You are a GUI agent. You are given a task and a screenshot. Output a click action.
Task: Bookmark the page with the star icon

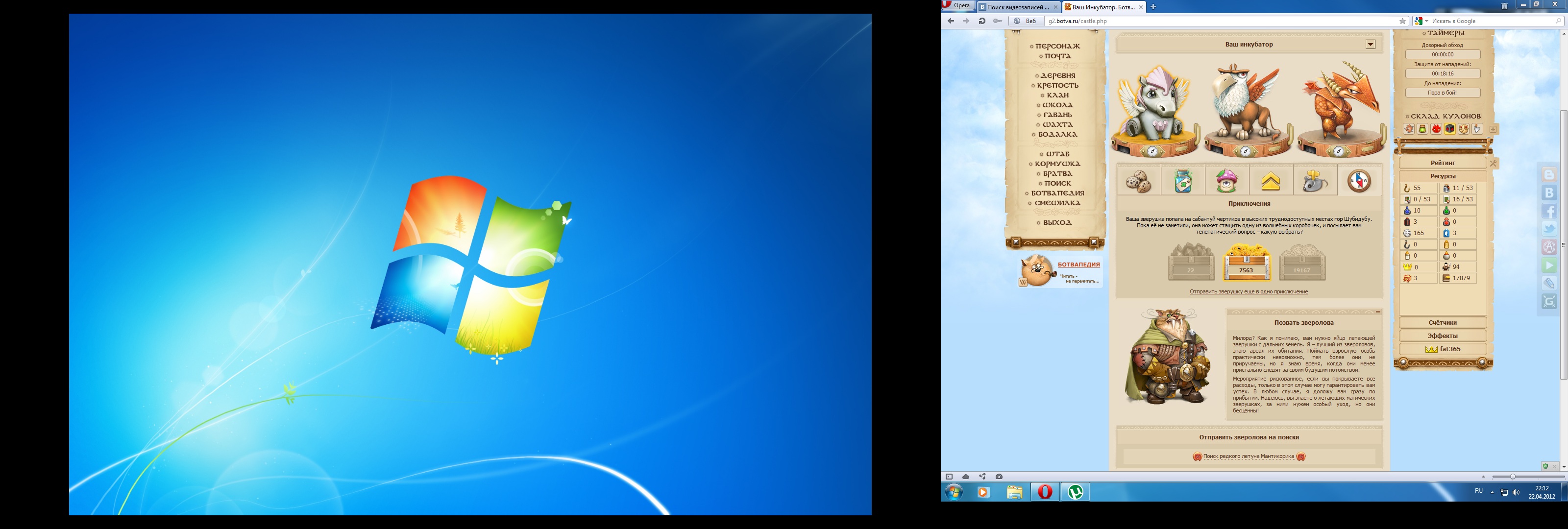[1402, 21]
